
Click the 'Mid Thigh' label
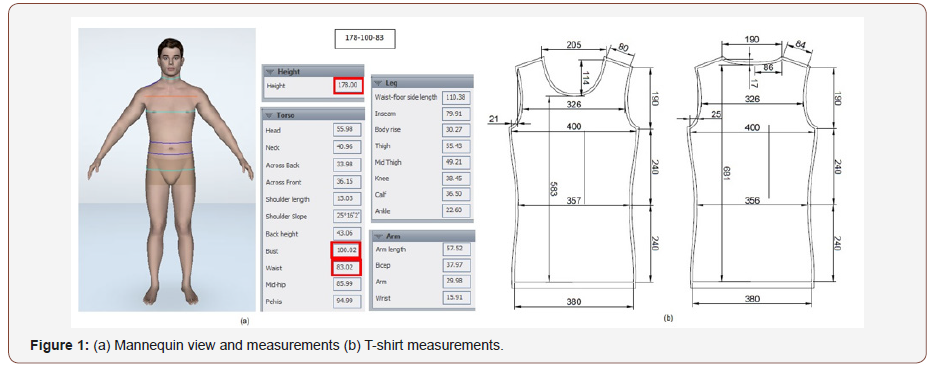pyautogui.click(x=388, y=162)
